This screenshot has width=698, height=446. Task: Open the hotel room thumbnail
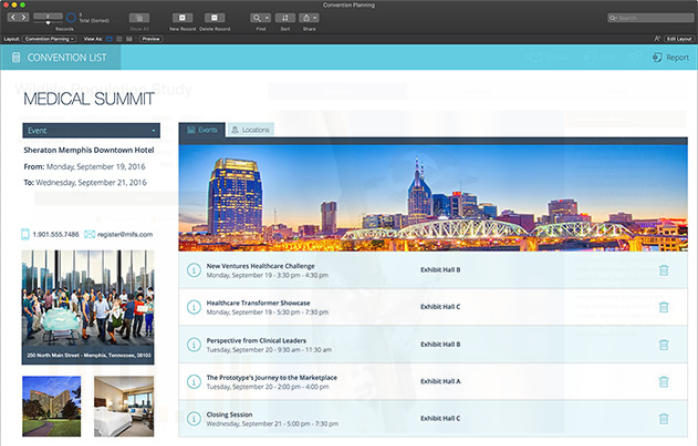124,406
